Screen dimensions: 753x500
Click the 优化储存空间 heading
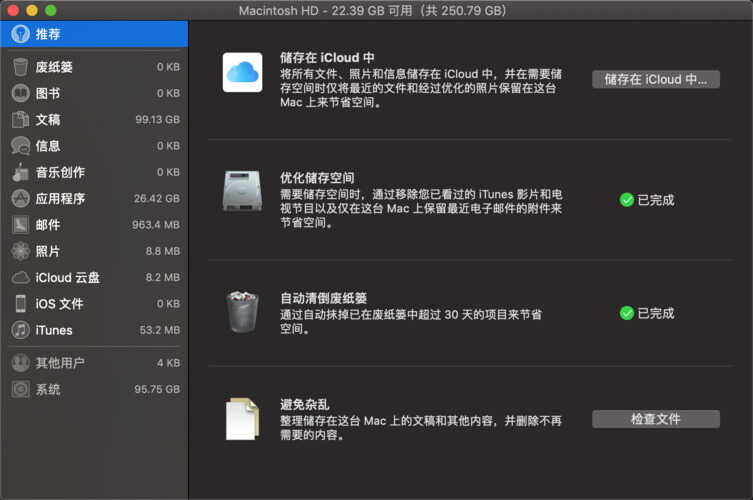pos(317,178)
